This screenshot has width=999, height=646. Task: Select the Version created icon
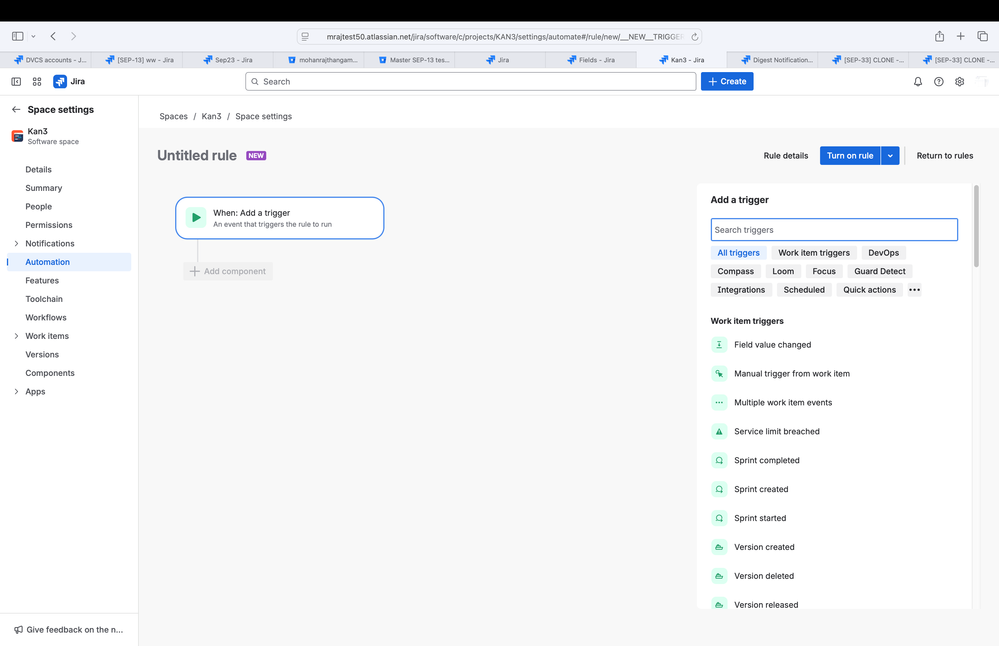pos(719,547)
